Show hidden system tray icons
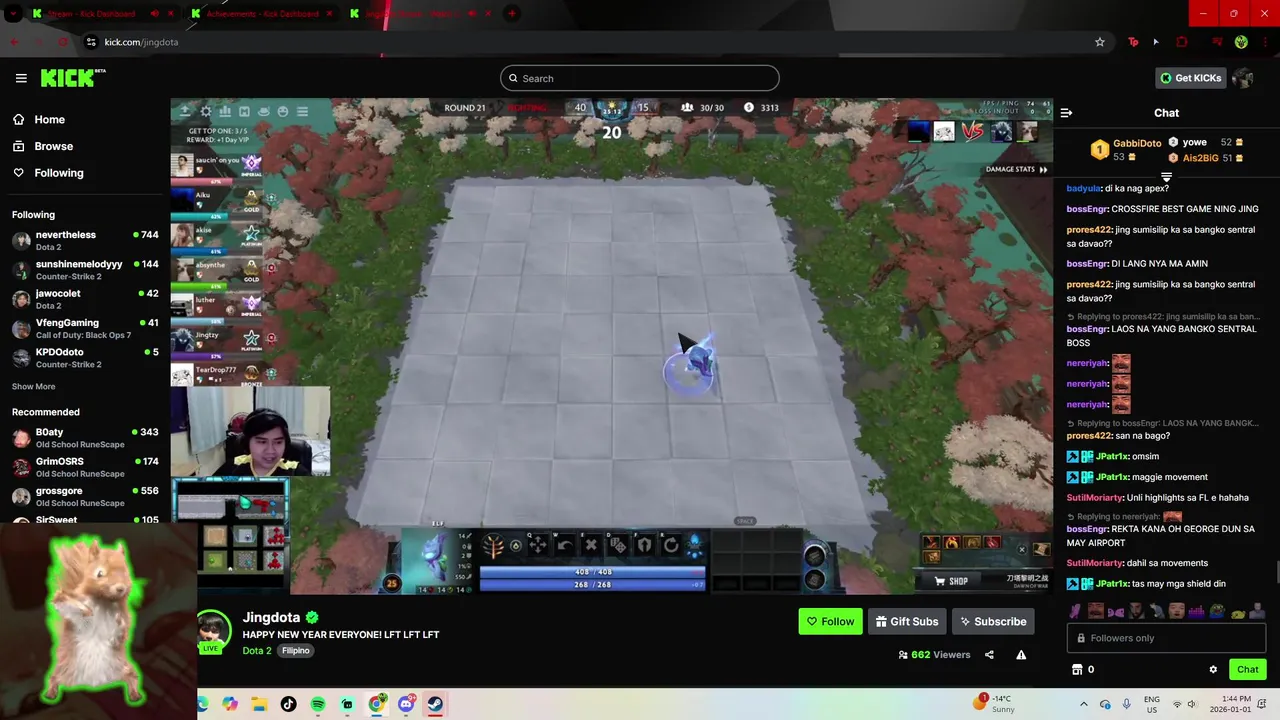Viewport: 1280px width, 720px height. (1083, 704)
